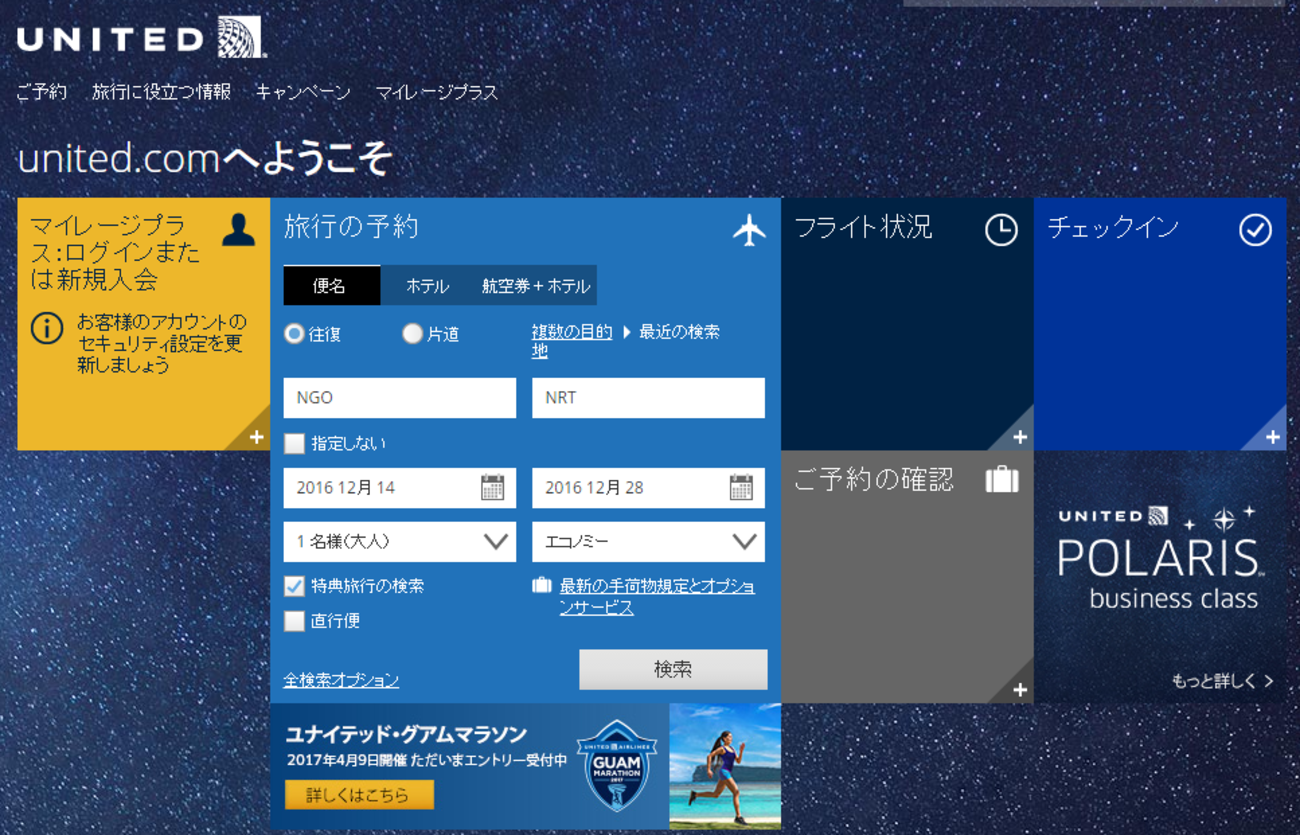This screenshot has height=835, width=1300.
Task: Check the 指定しない checkbox
Action: [x=294, y=443]
